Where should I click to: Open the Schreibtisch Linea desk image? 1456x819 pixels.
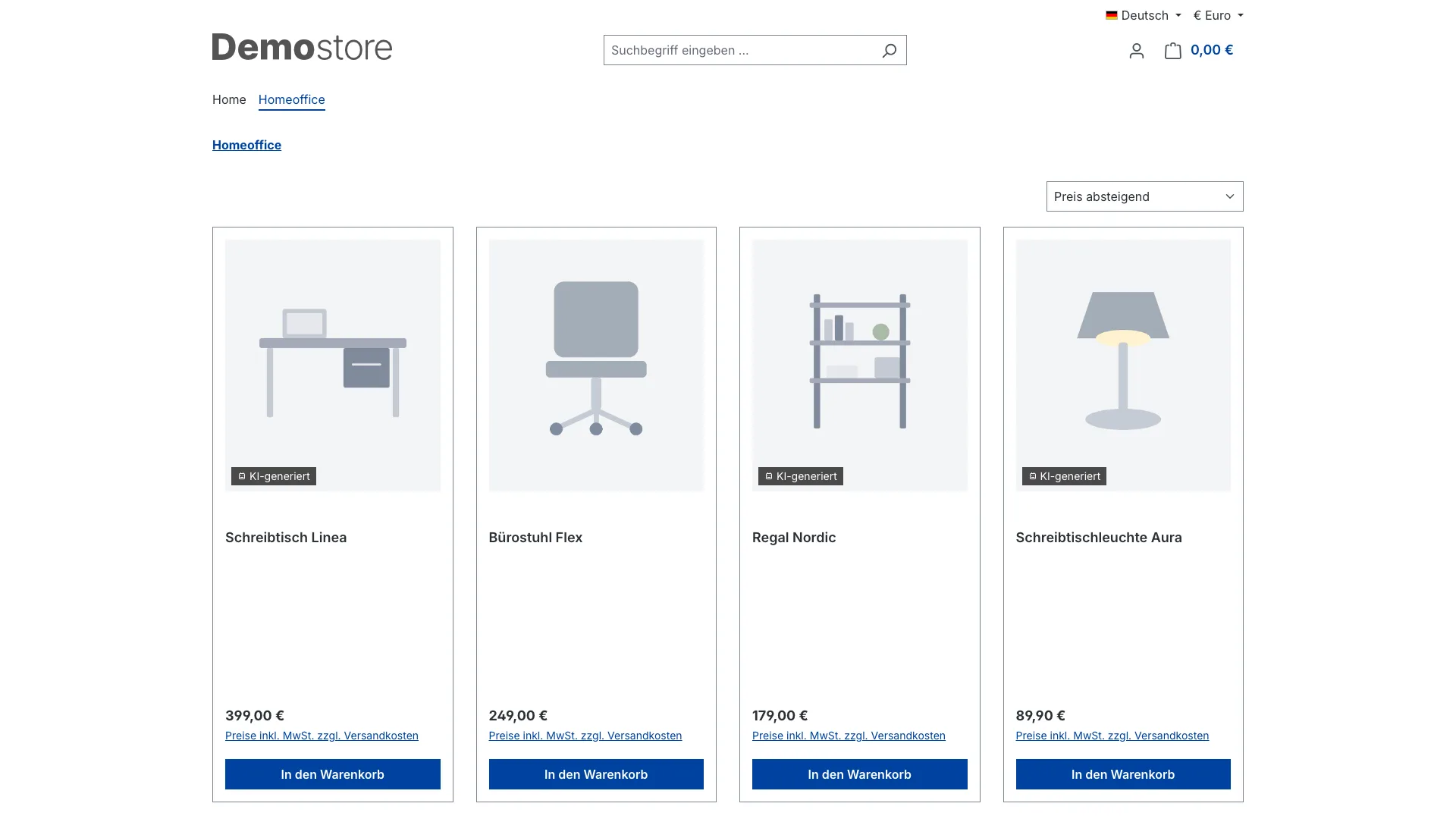[333, 366]
